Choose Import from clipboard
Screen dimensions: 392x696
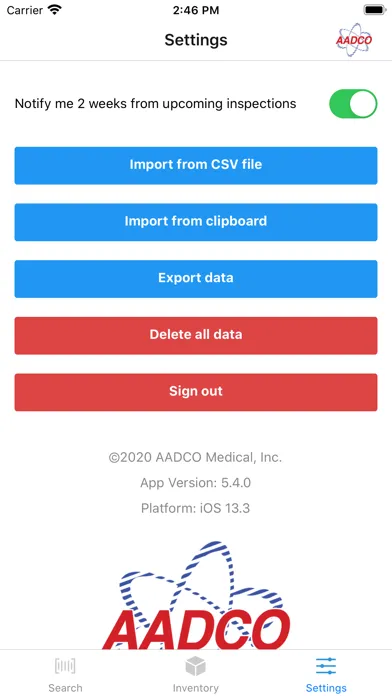pos(196,222)
